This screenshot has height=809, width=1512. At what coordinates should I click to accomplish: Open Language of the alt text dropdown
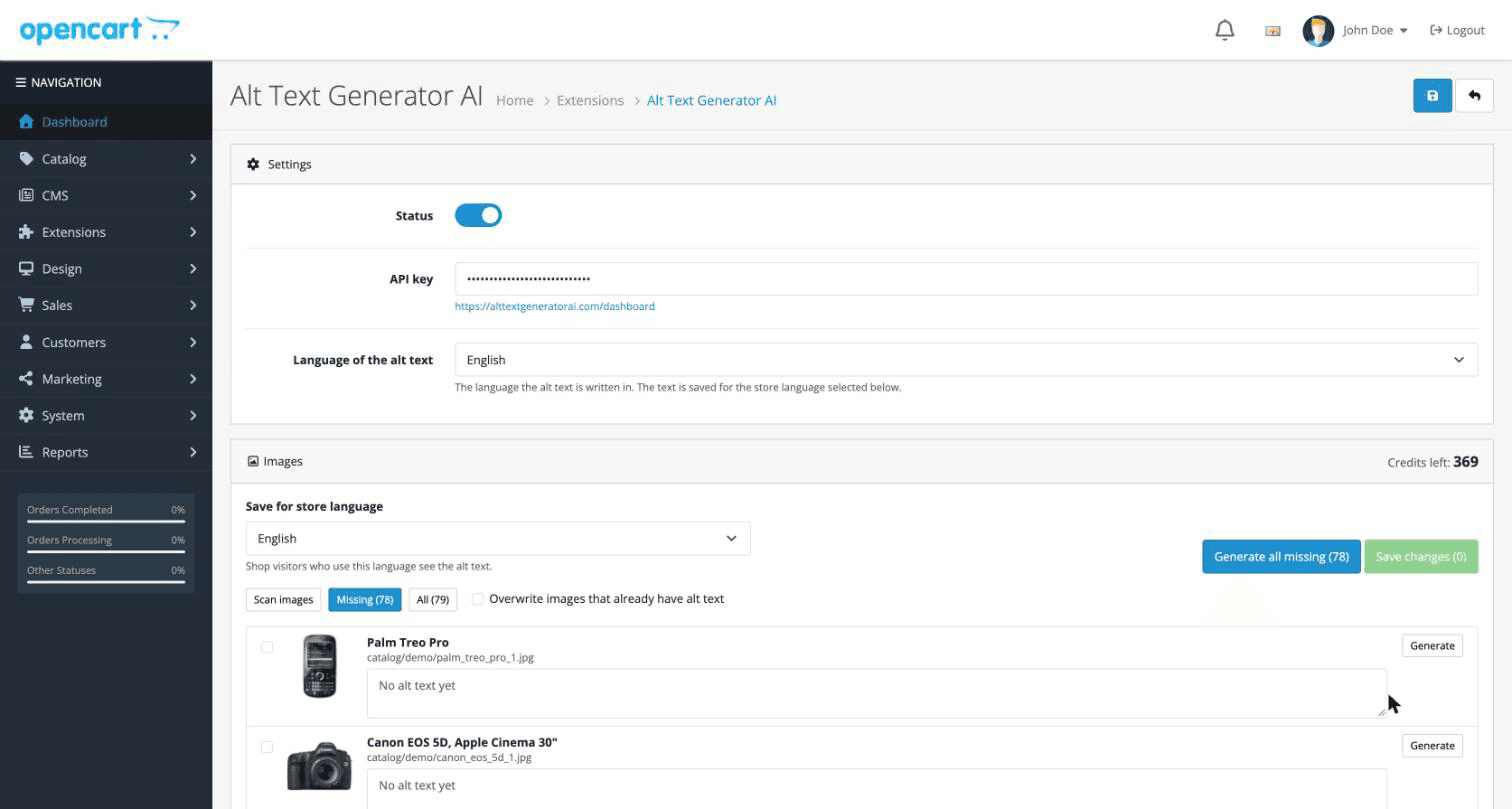click(x=966, y=360)
